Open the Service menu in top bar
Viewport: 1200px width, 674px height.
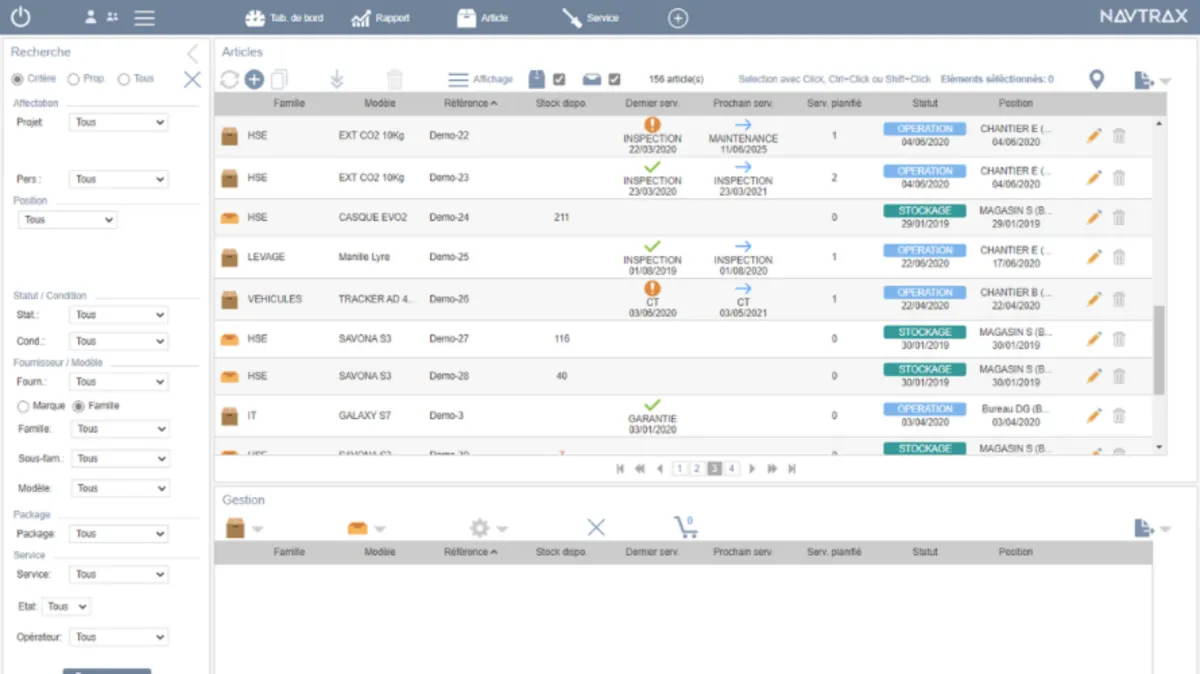click(x=590, y=18)
